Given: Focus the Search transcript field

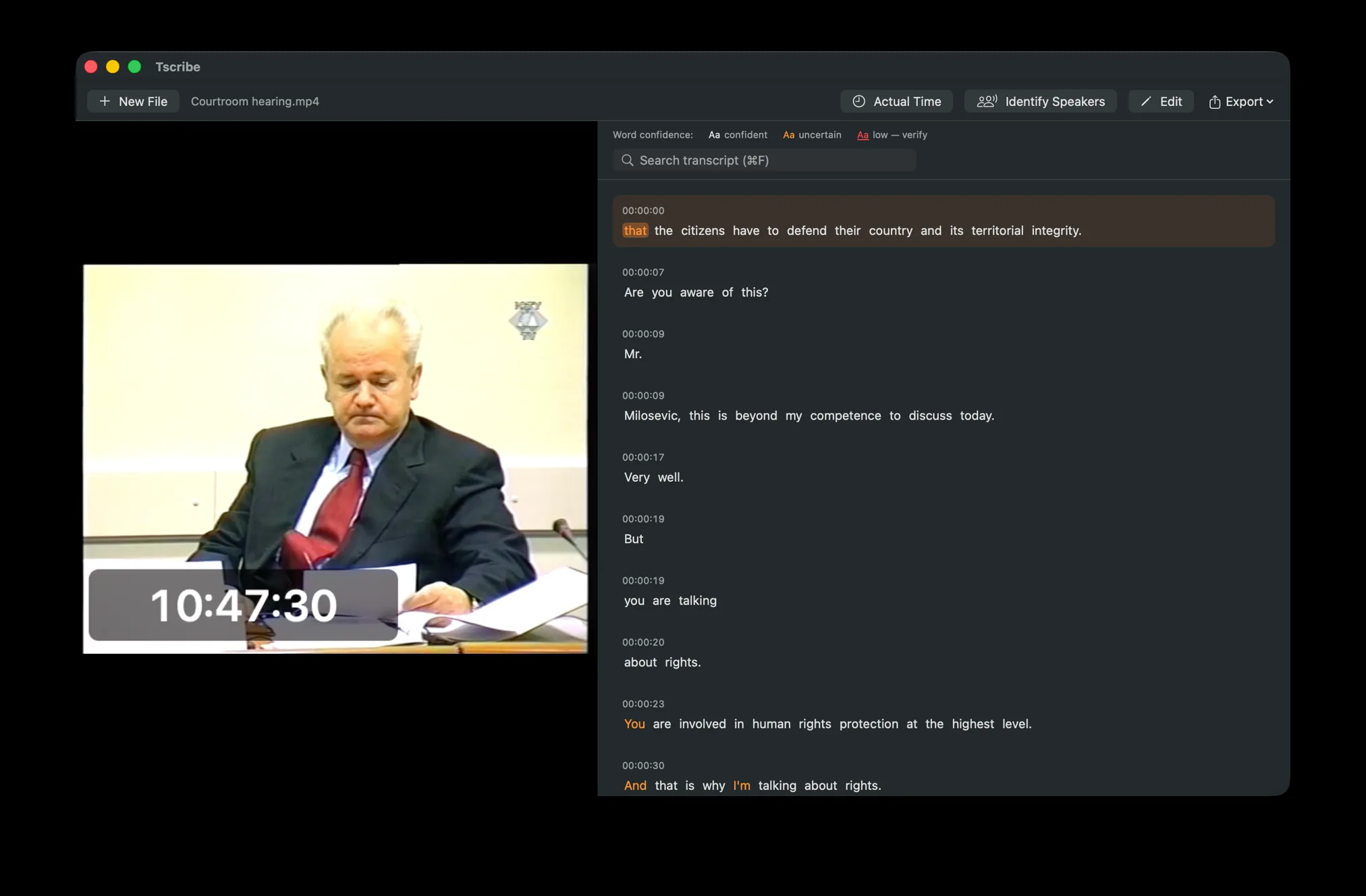Looking at the screenshot, I should (x=764, y=160).
